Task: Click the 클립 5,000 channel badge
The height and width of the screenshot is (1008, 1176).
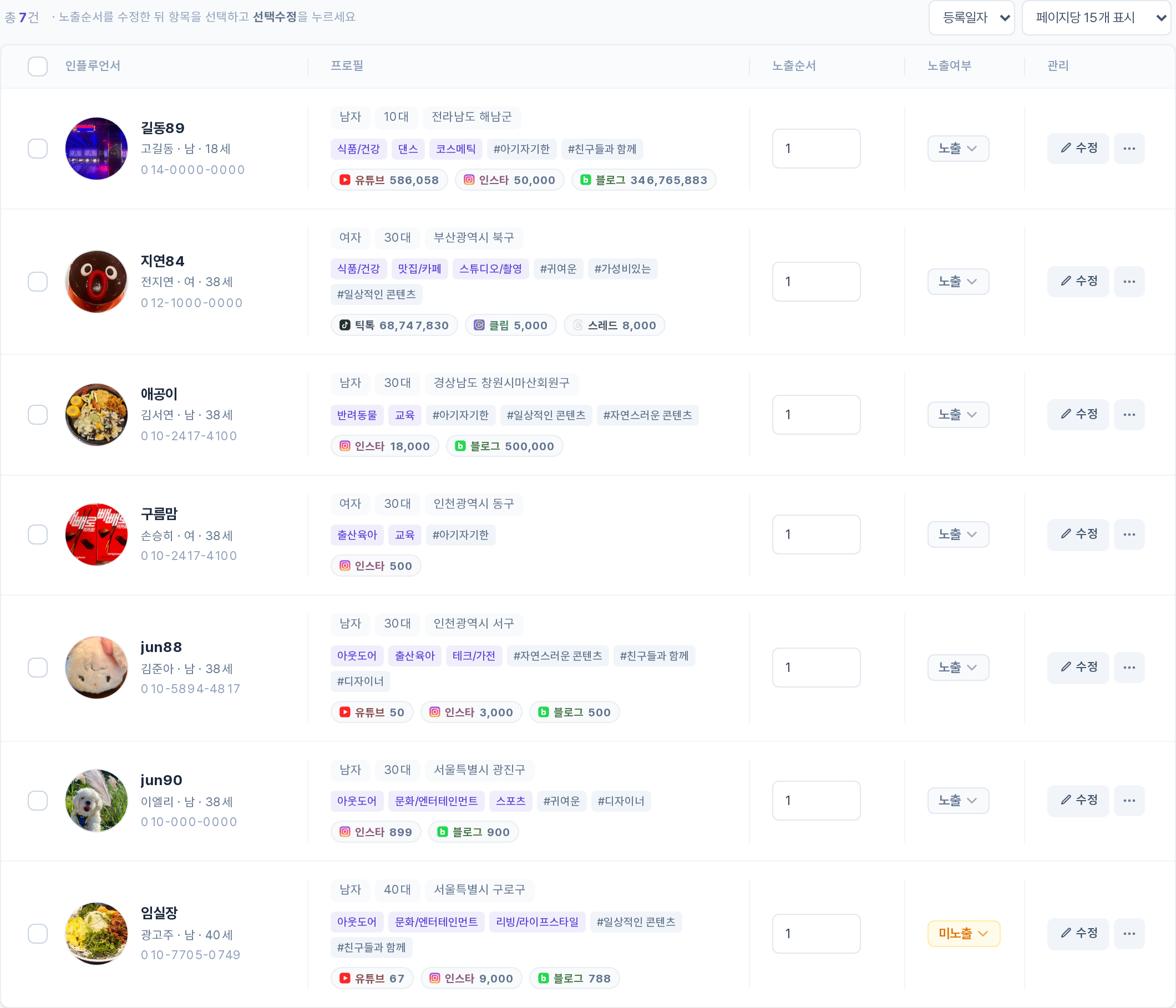Action: 510,325
